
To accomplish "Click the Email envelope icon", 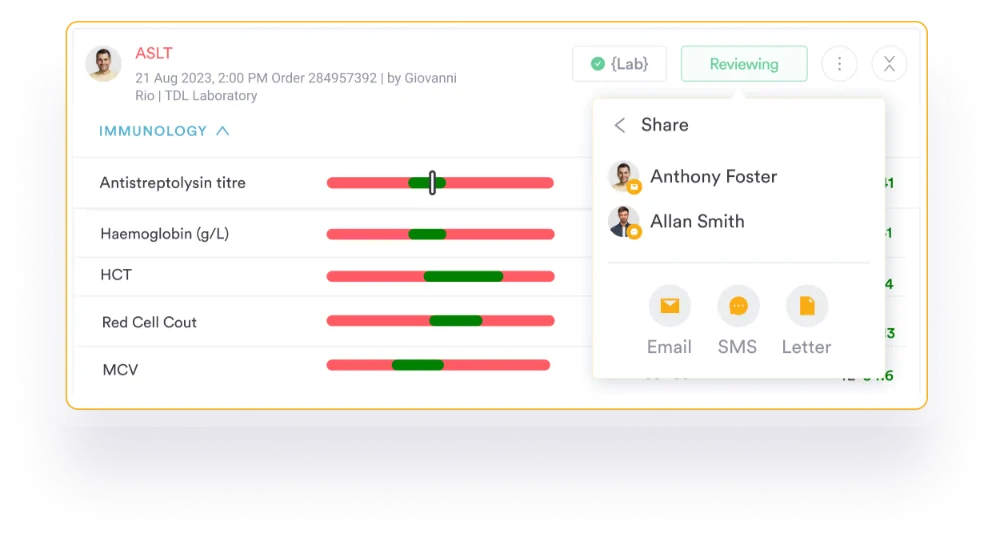I will (x=669, y=306).
